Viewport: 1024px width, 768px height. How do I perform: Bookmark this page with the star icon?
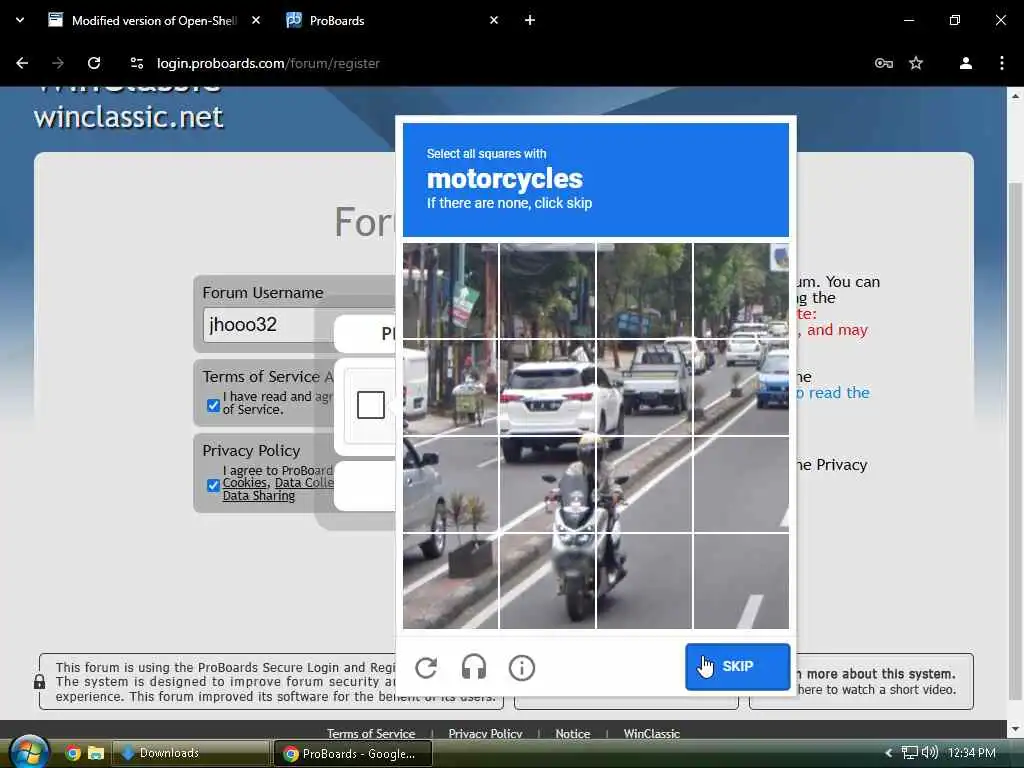[916, 63]
